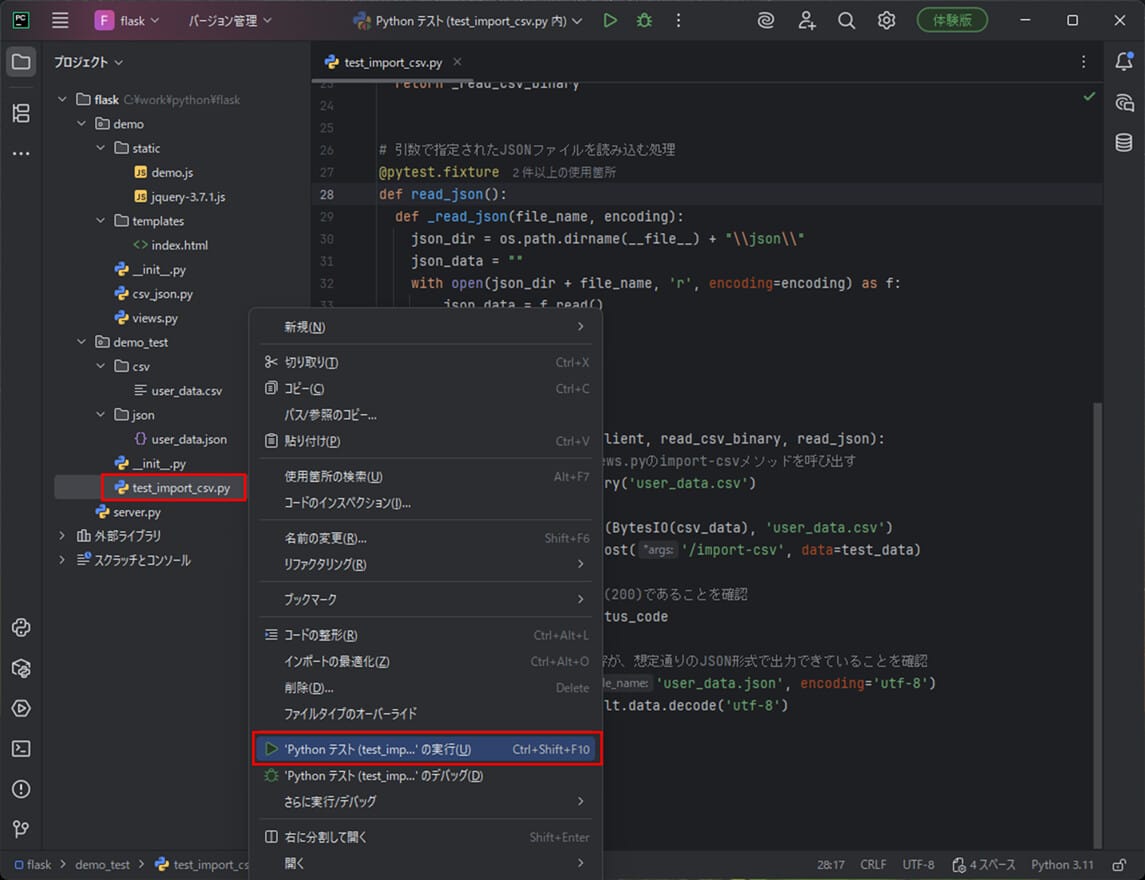Open the Database tool window

point(1124,143)
